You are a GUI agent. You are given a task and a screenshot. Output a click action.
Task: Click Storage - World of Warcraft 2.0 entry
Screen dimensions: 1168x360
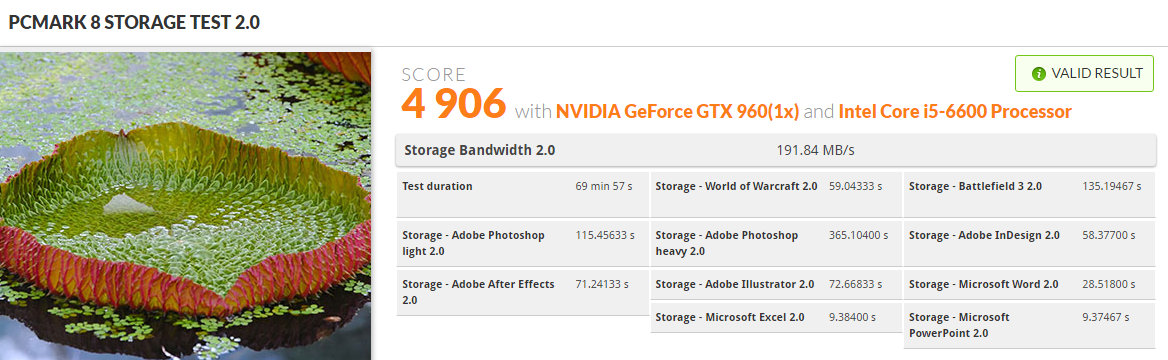[776, 195]
